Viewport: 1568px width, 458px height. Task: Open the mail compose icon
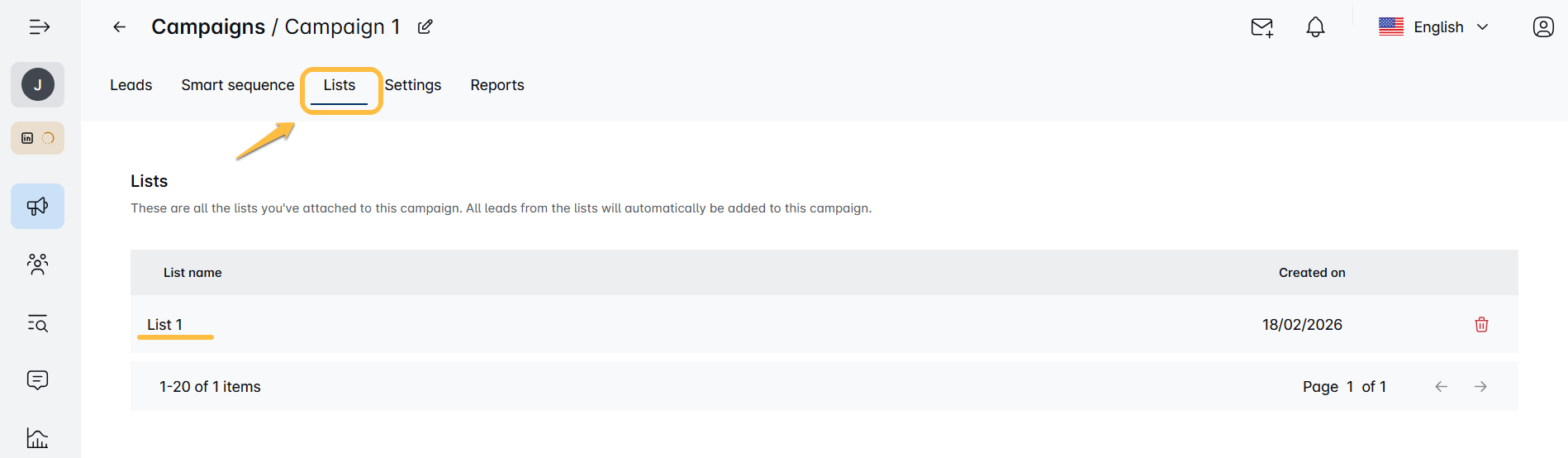click(1262, 27)
